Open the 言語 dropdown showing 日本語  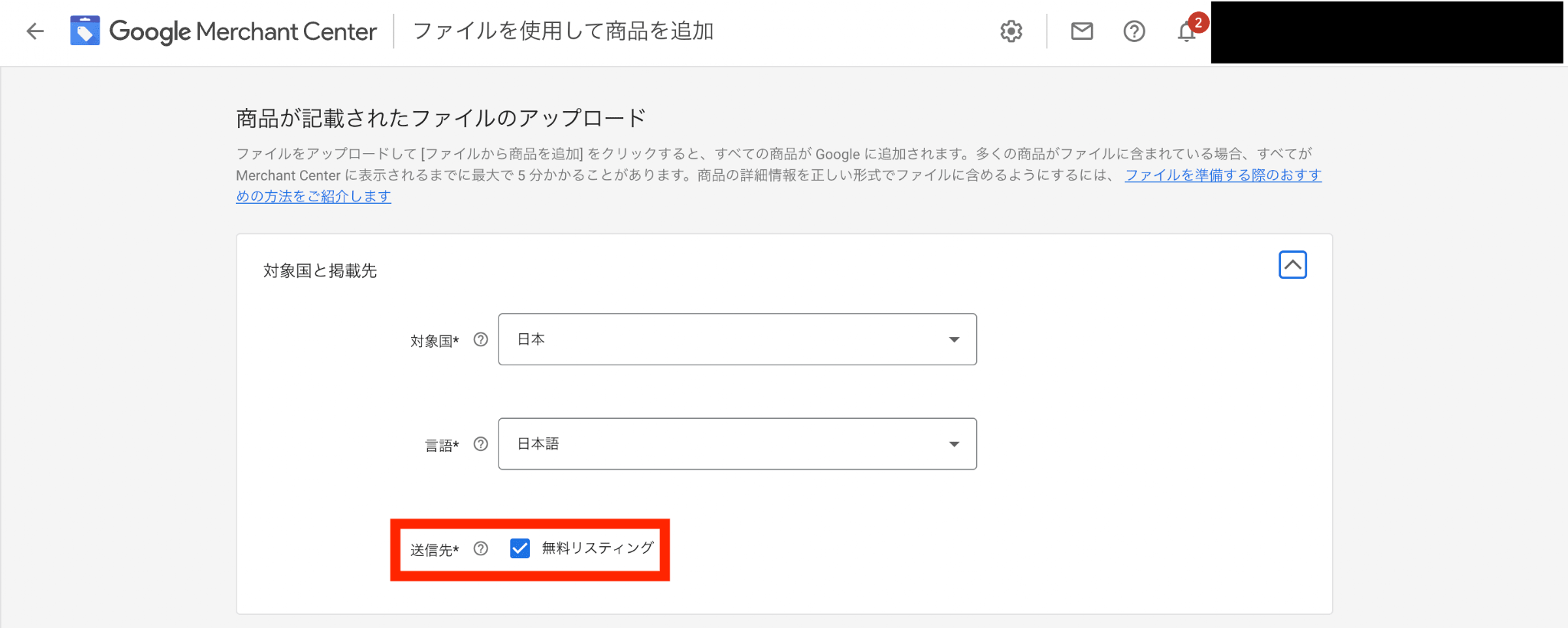point(737,443)
